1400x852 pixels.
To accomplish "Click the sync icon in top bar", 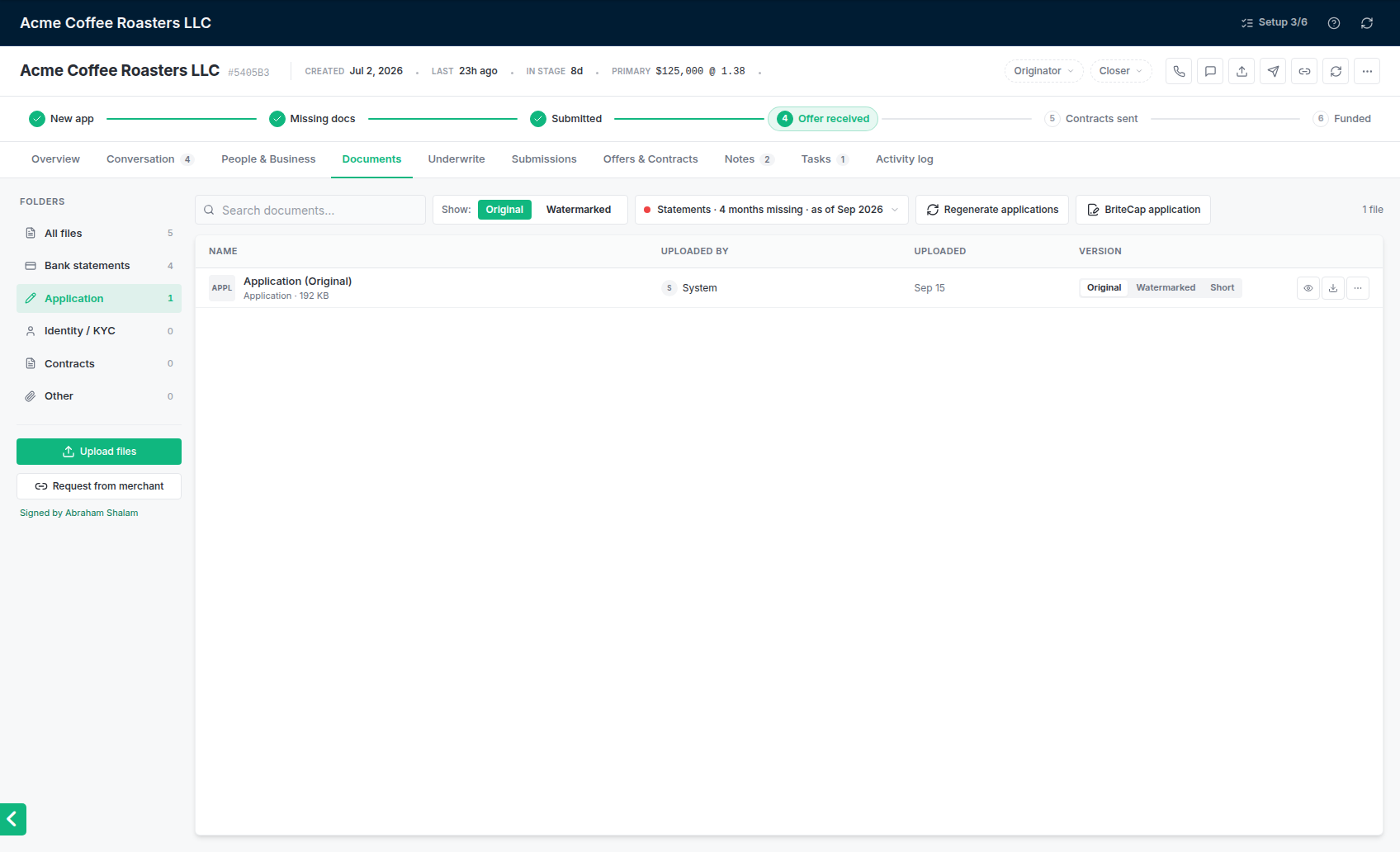I will (x=1367, y=23).
